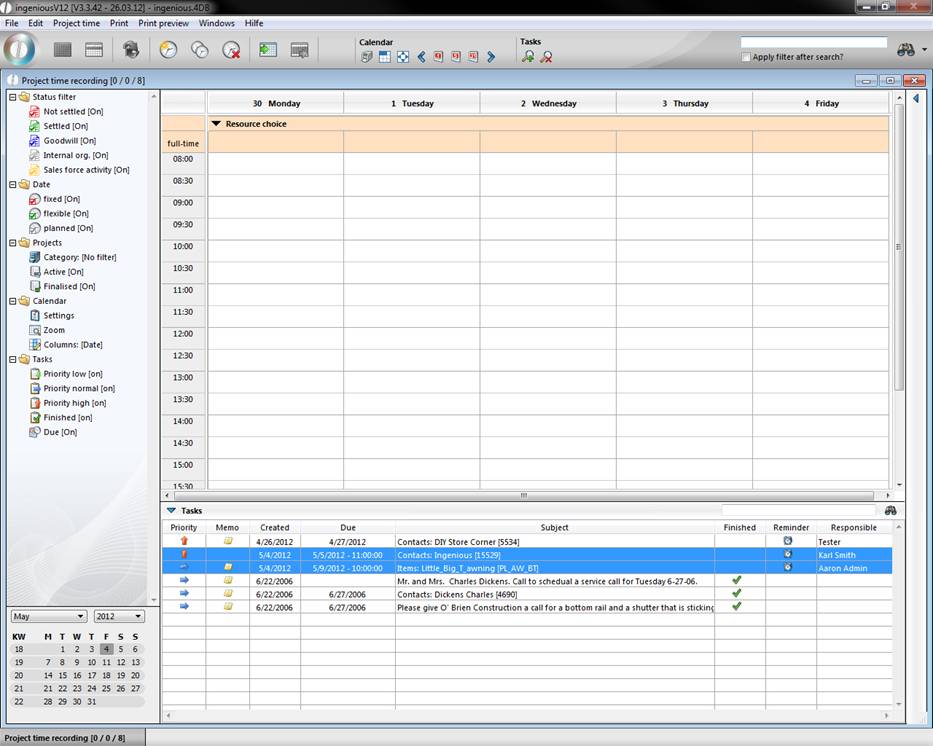Click the binoculars search icon in toolbar
Screen dimensions: 933x746
[906, 49]
